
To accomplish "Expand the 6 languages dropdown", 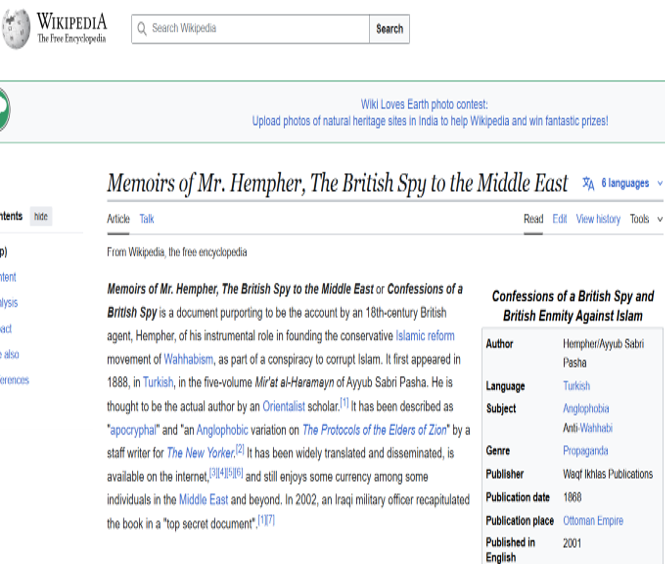I will point(631,183).
